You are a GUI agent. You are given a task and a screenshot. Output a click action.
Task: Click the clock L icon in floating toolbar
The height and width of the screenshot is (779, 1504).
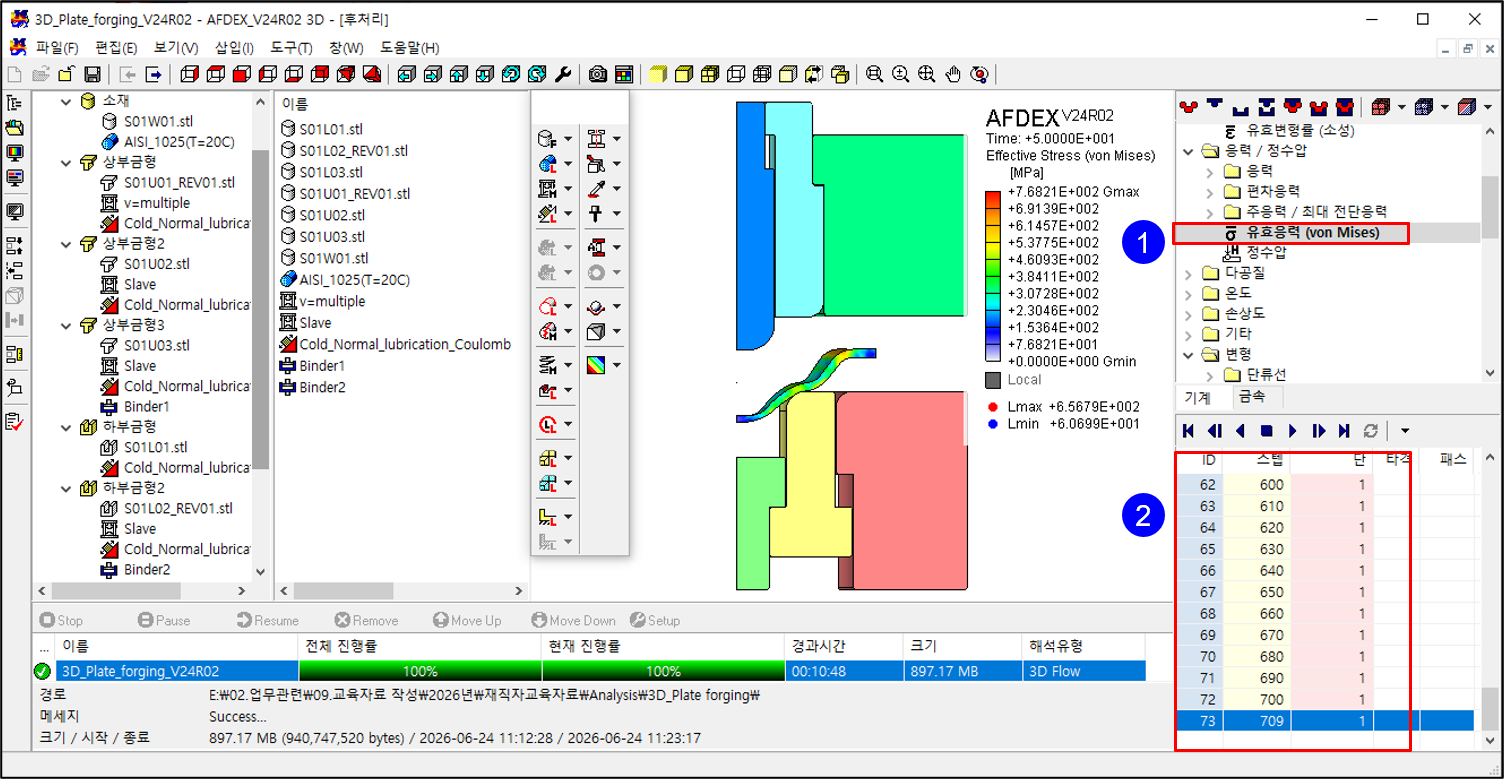(x=547, y=425)
